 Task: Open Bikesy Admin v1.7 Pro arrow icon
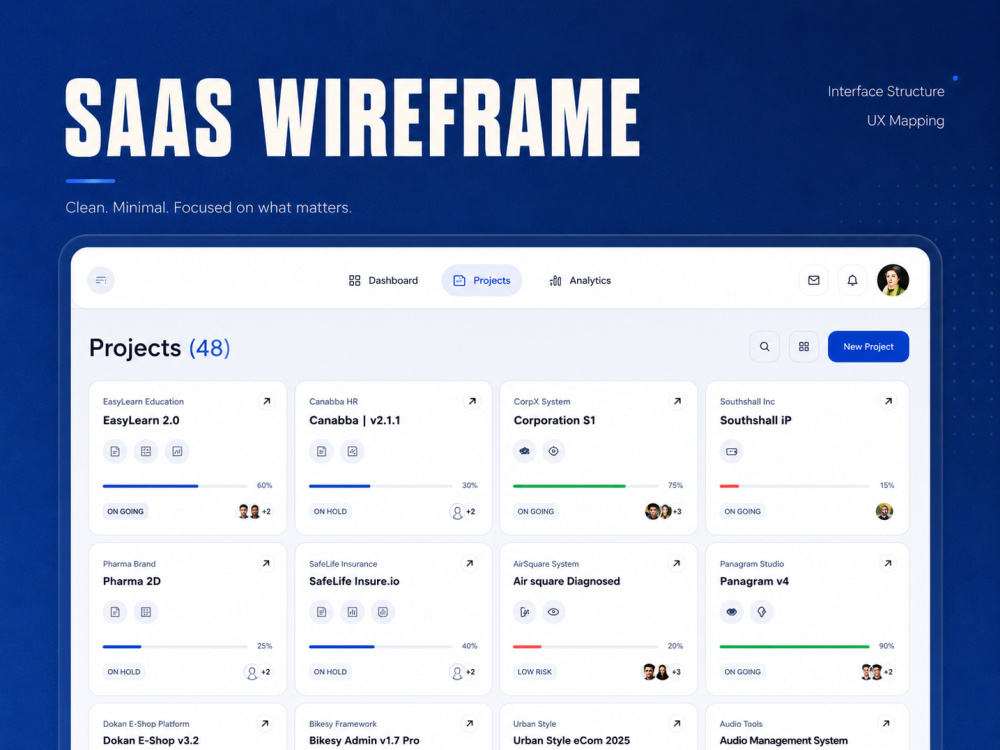(x=469, y=723)
